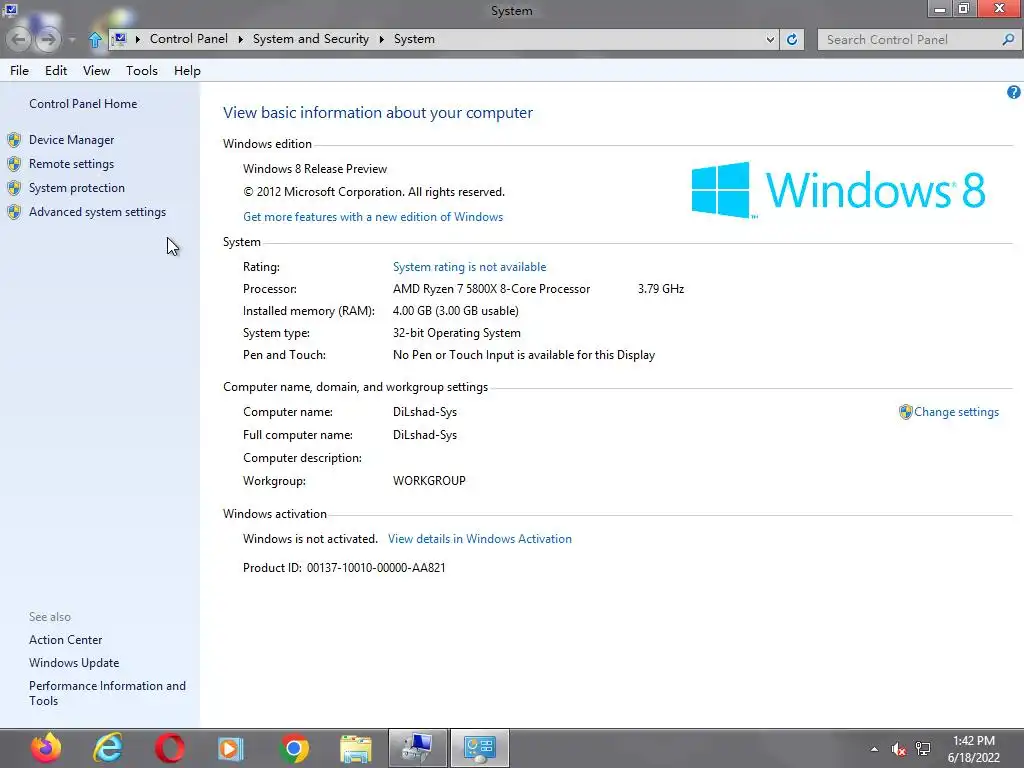
Task: Click the WORKGROUP value
Action: coord(429,481)
